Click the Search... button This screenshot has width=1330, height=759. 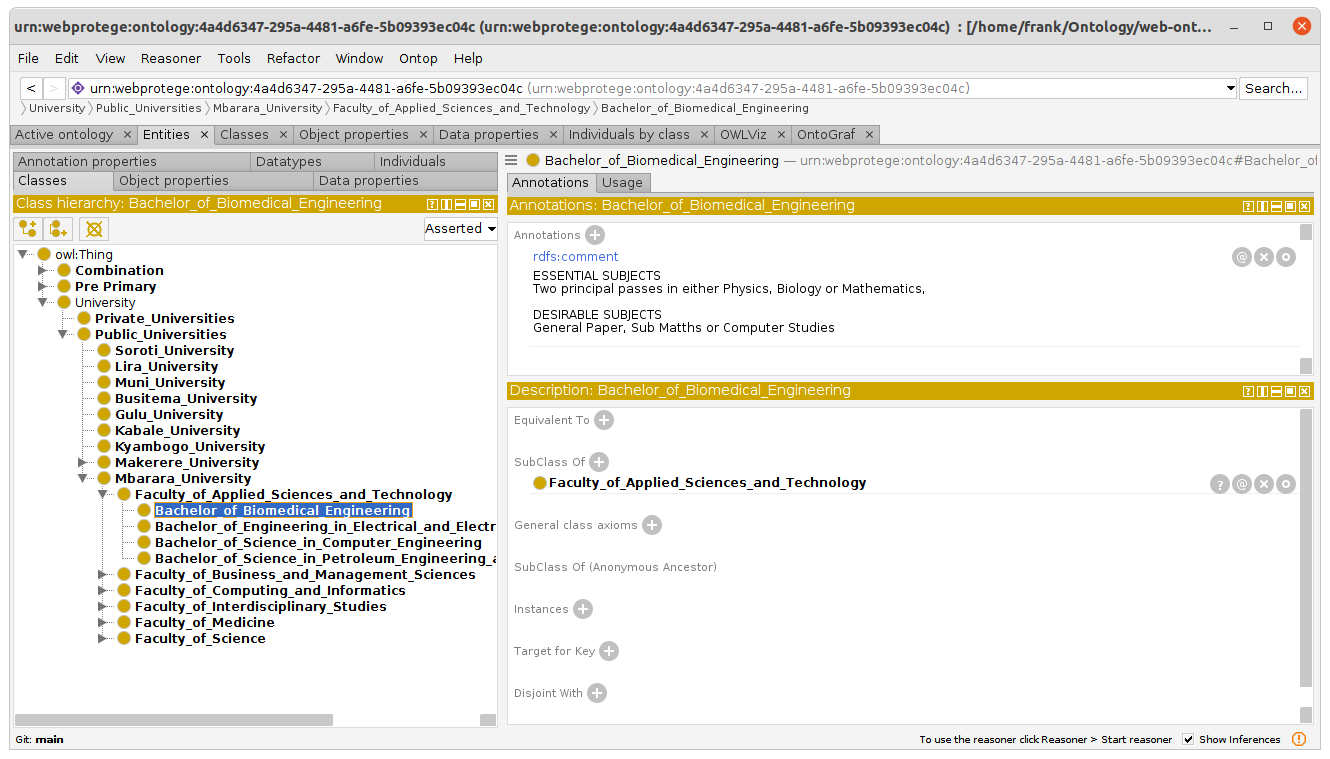pyautogui.click(x=1273, y=88)
